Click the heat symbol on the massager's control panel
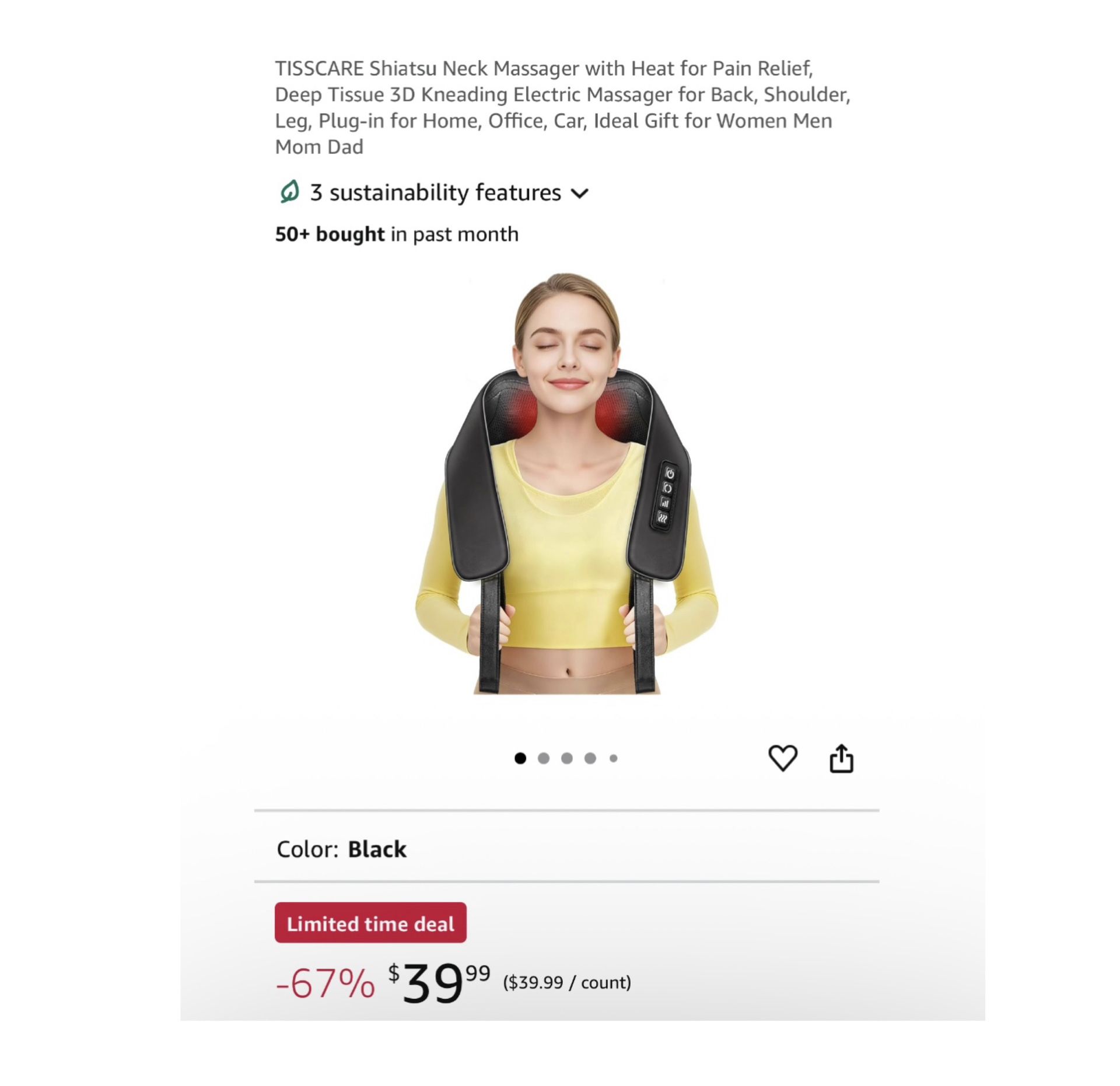This screenshot has height=1086, width=1120. pos(662,517)
